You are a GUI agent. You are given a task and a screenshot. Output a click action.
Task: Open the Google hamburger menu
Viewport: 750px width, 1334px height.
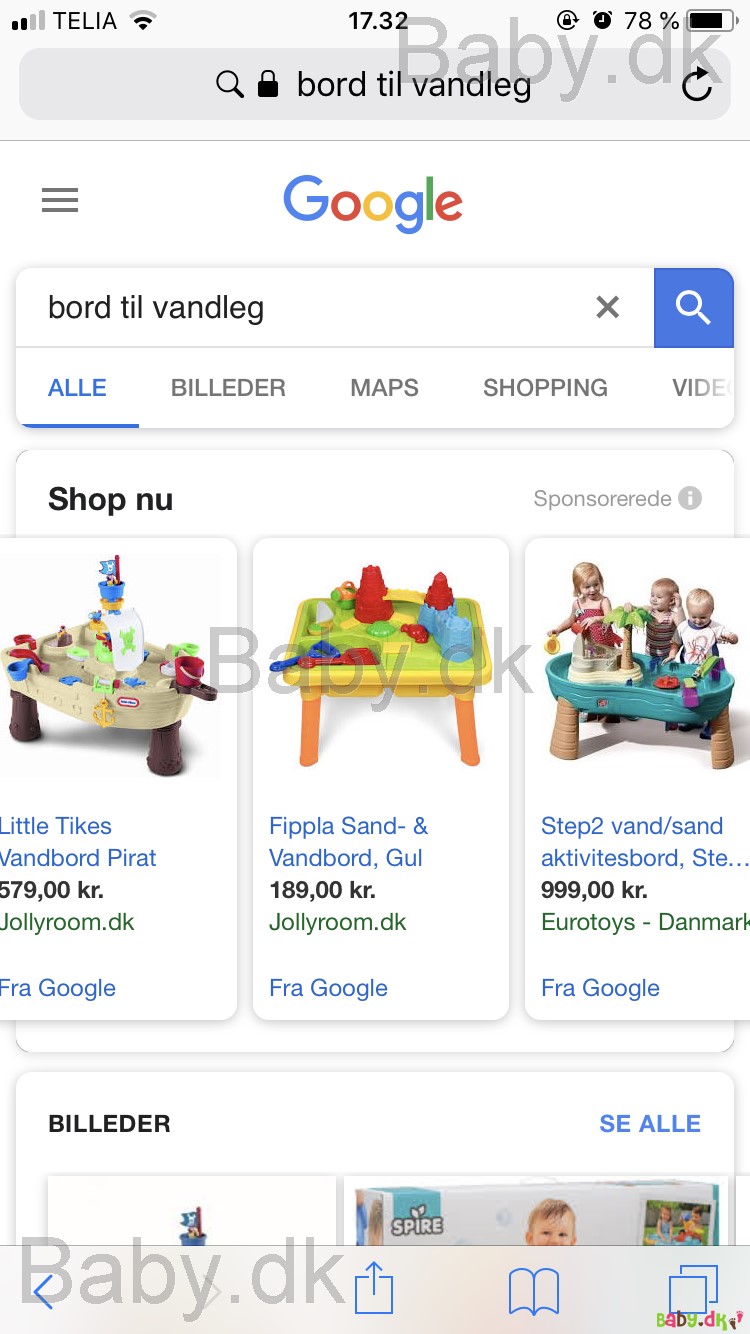point(60,201)
